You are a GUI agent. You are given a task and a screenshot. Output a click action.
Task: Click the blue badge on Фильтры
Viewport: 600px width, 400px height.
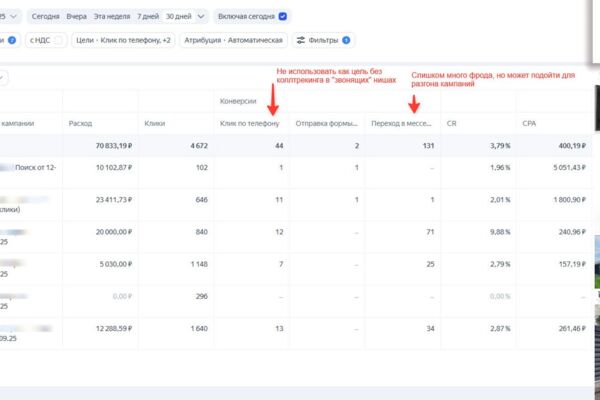coord(346,40)
